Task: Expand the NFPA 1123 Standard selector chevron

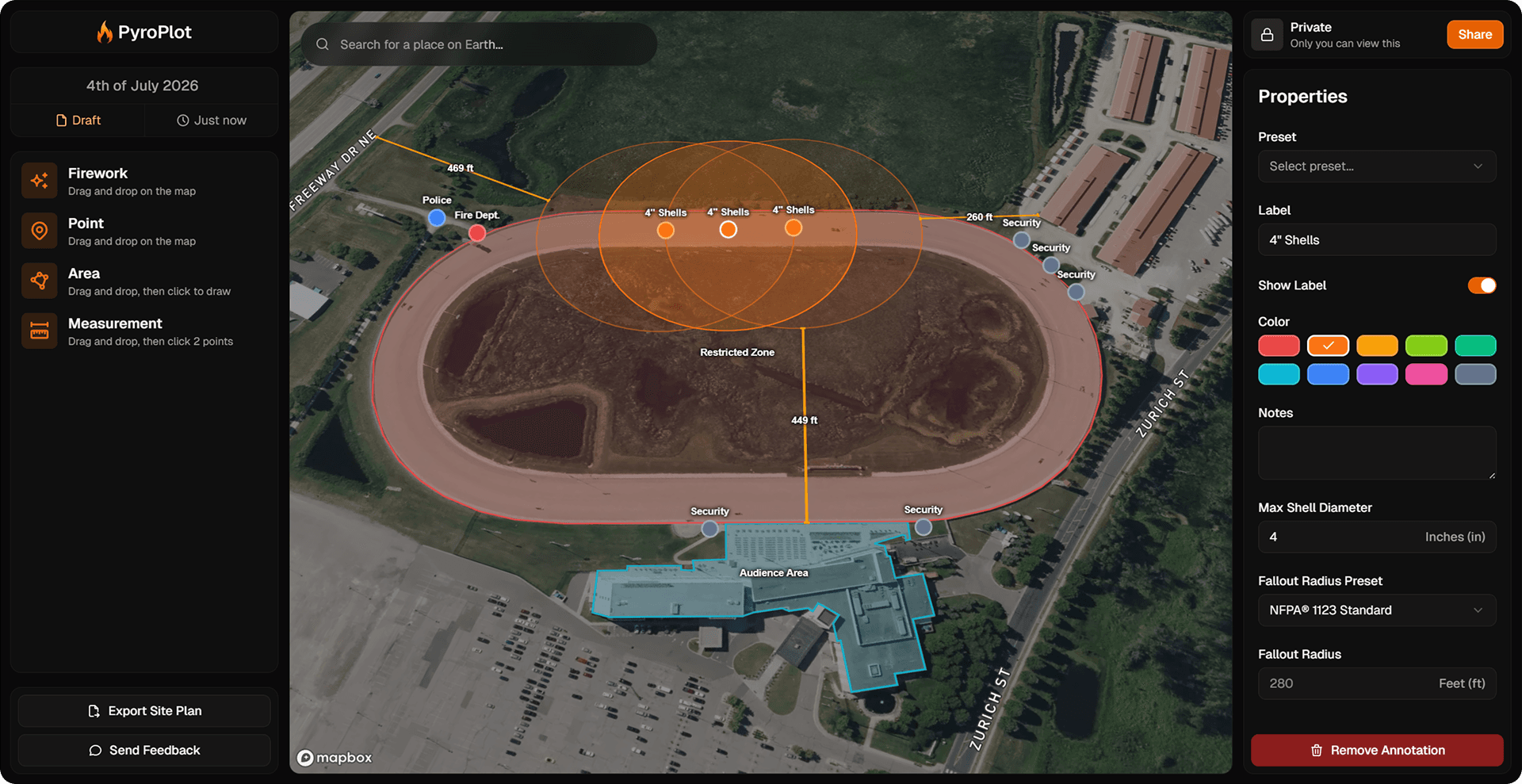Action: point(1479,610)
